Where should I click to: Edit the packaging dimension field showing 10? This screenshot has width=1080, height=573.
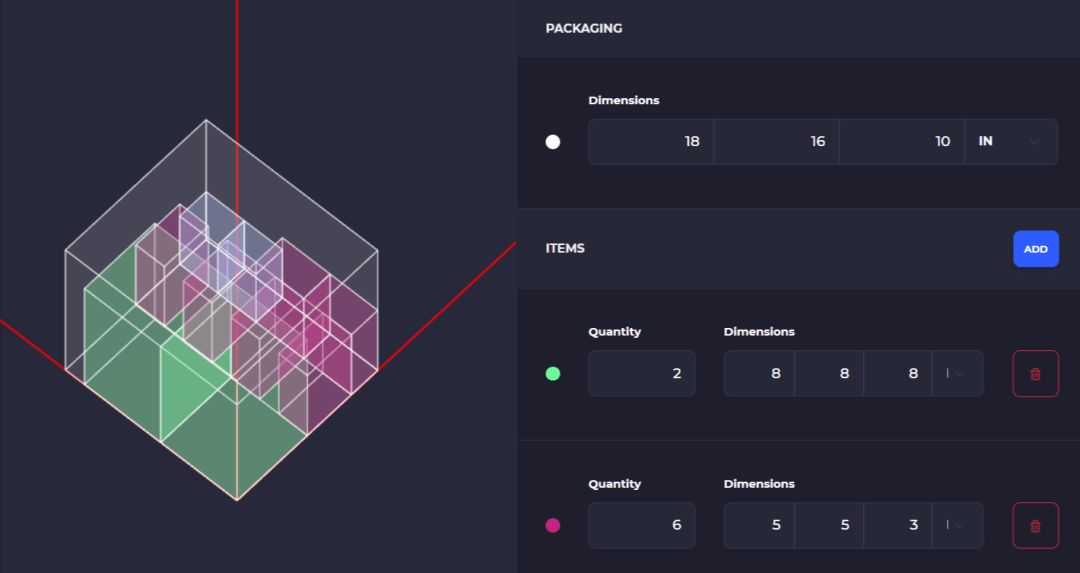[902, 142]
